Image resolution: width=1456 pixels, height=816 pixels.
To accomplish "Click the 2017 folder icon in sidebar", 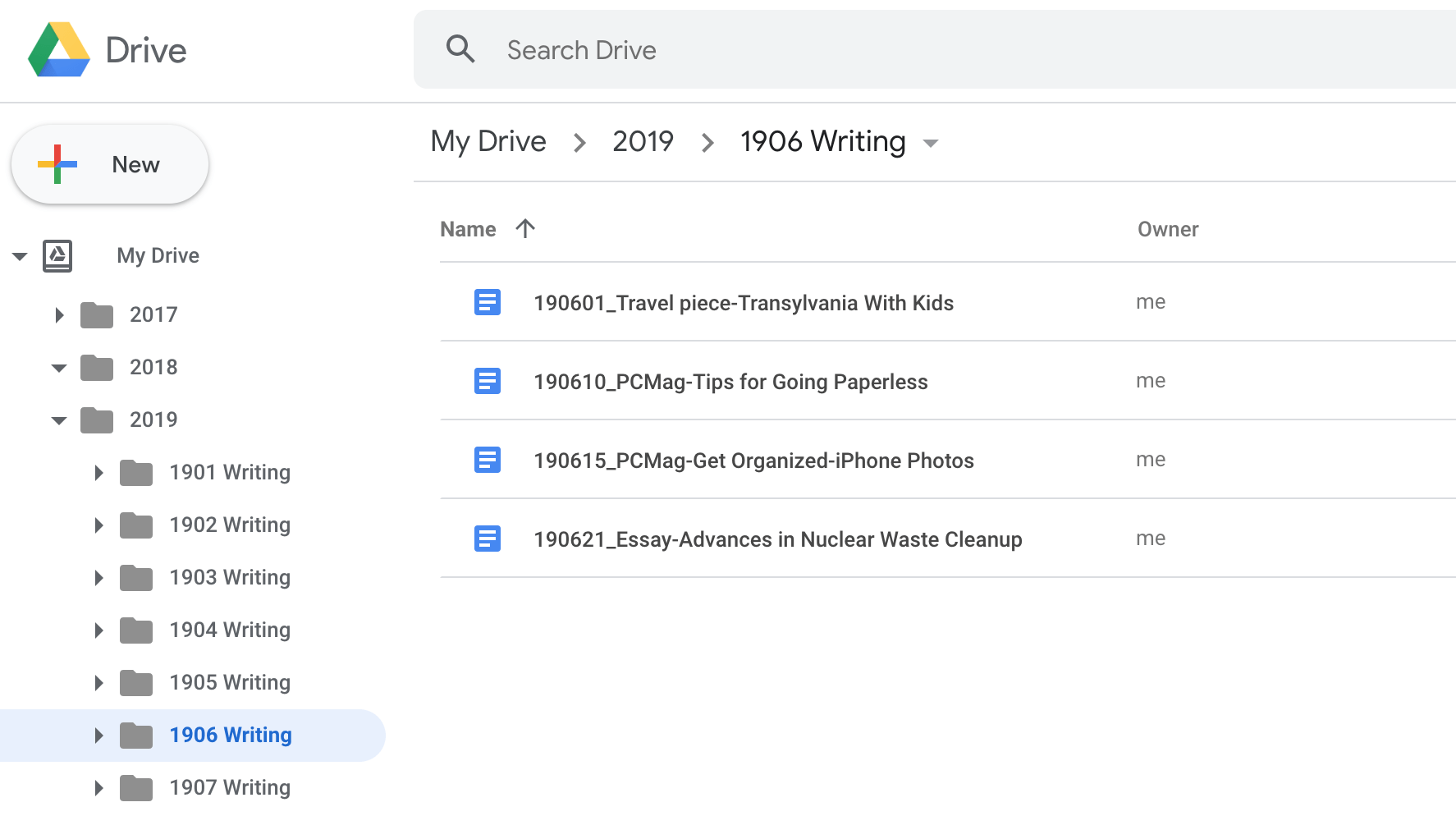I will [x=97, y=314].
